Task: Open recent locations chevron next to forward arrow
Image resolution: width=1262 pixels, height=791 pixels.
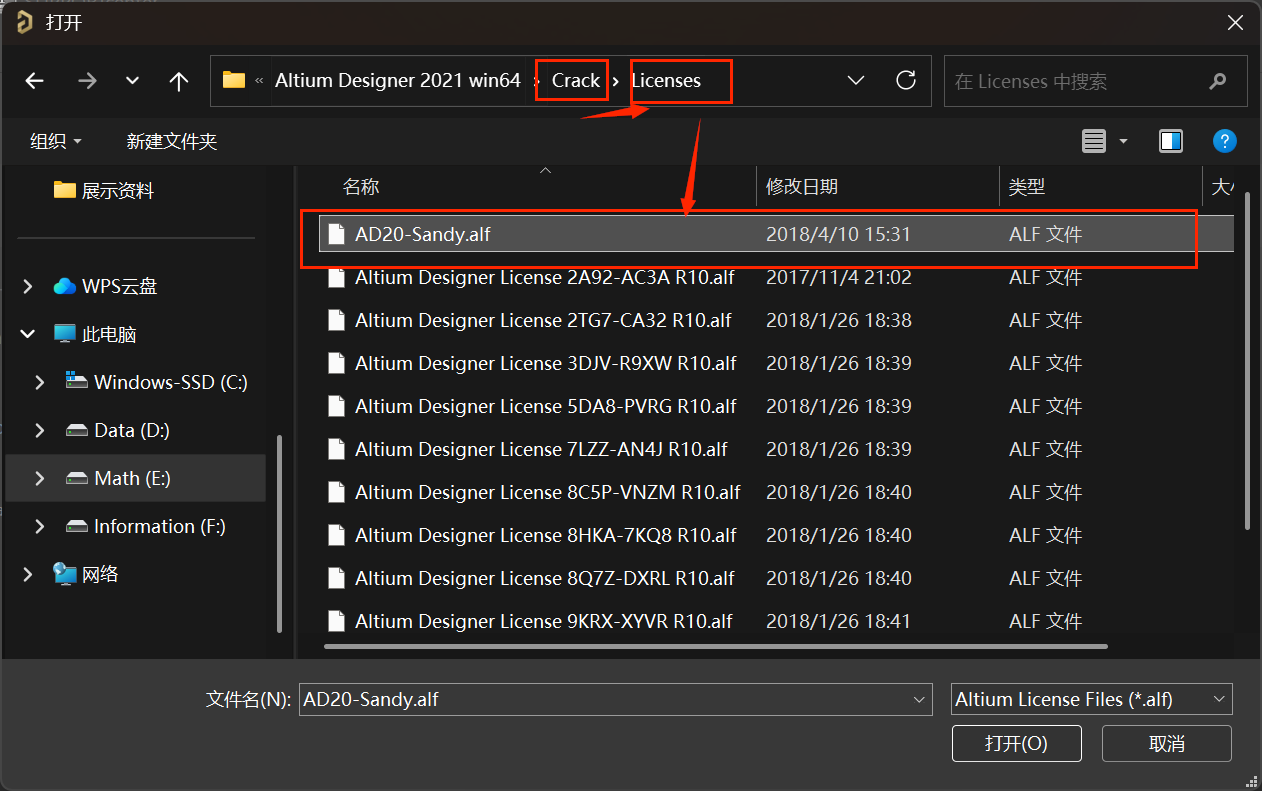Action: coord(132,81)
